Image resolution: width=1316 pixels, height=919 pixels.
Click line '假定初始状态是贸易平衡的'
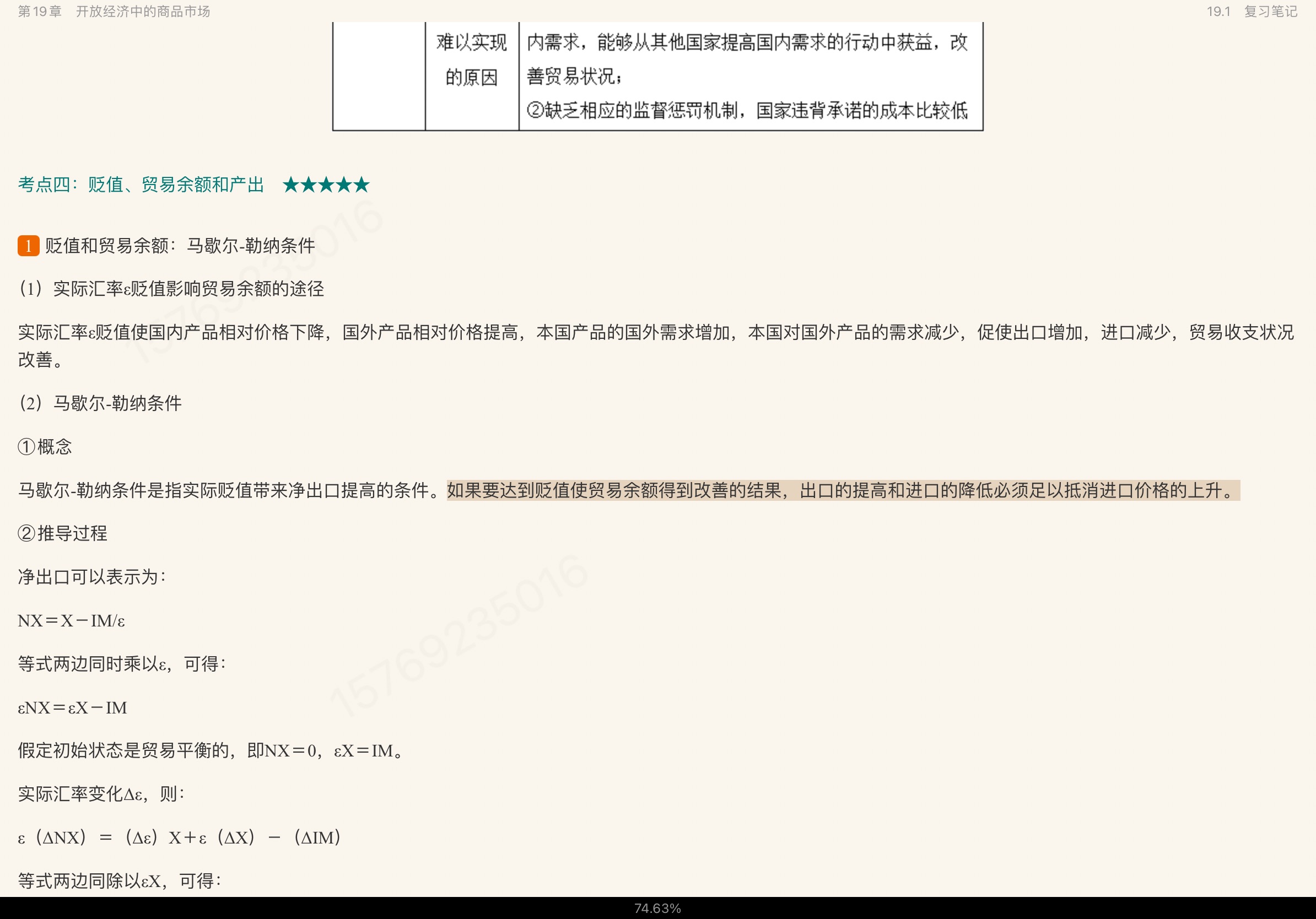(x=212, y=750)
